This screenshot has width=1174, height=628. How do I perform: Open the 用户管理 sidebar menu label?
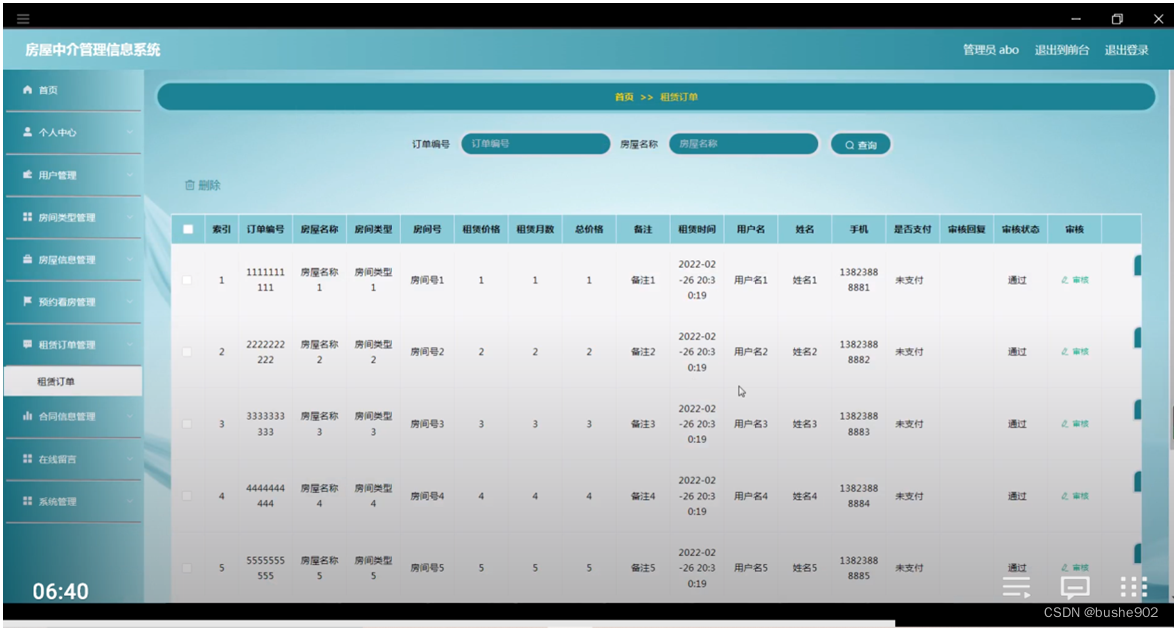tap(58, 175)
